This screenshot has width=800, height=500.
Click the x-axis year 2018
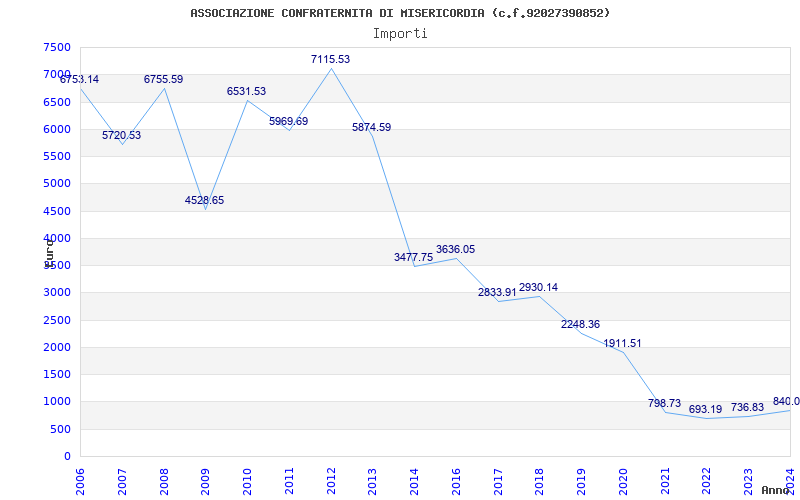[x=540, y=482]
